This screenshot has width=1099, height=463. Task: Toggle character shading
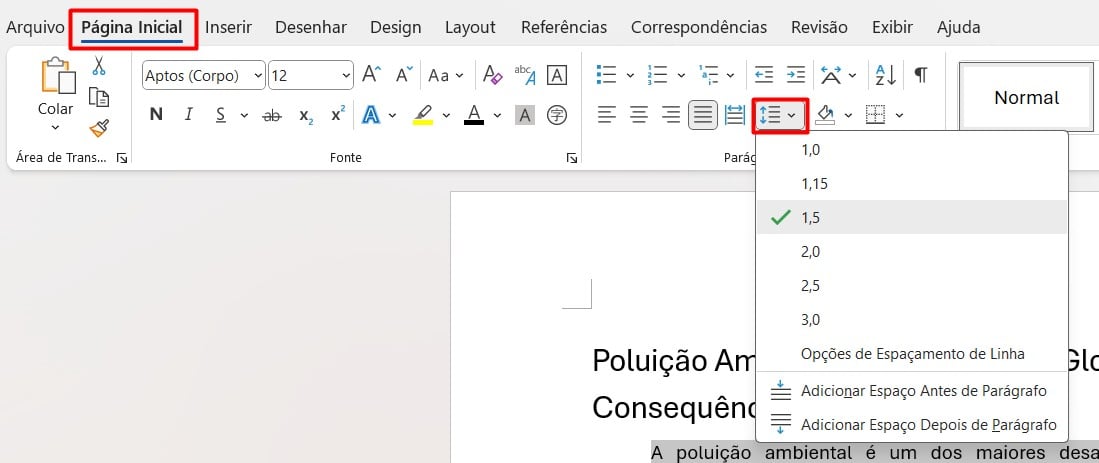point(525,115)
